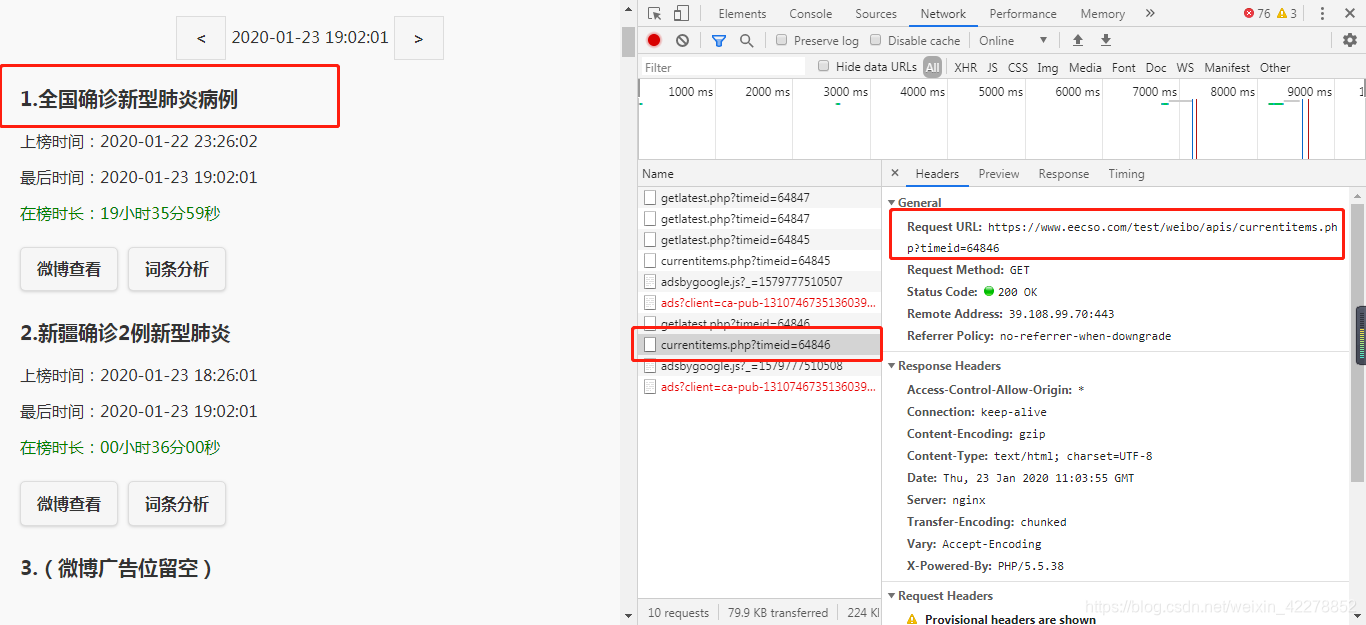Filter requests by Font
Image resolution: width=1366 pixels, height=625 pixels.
point(1123,67)
